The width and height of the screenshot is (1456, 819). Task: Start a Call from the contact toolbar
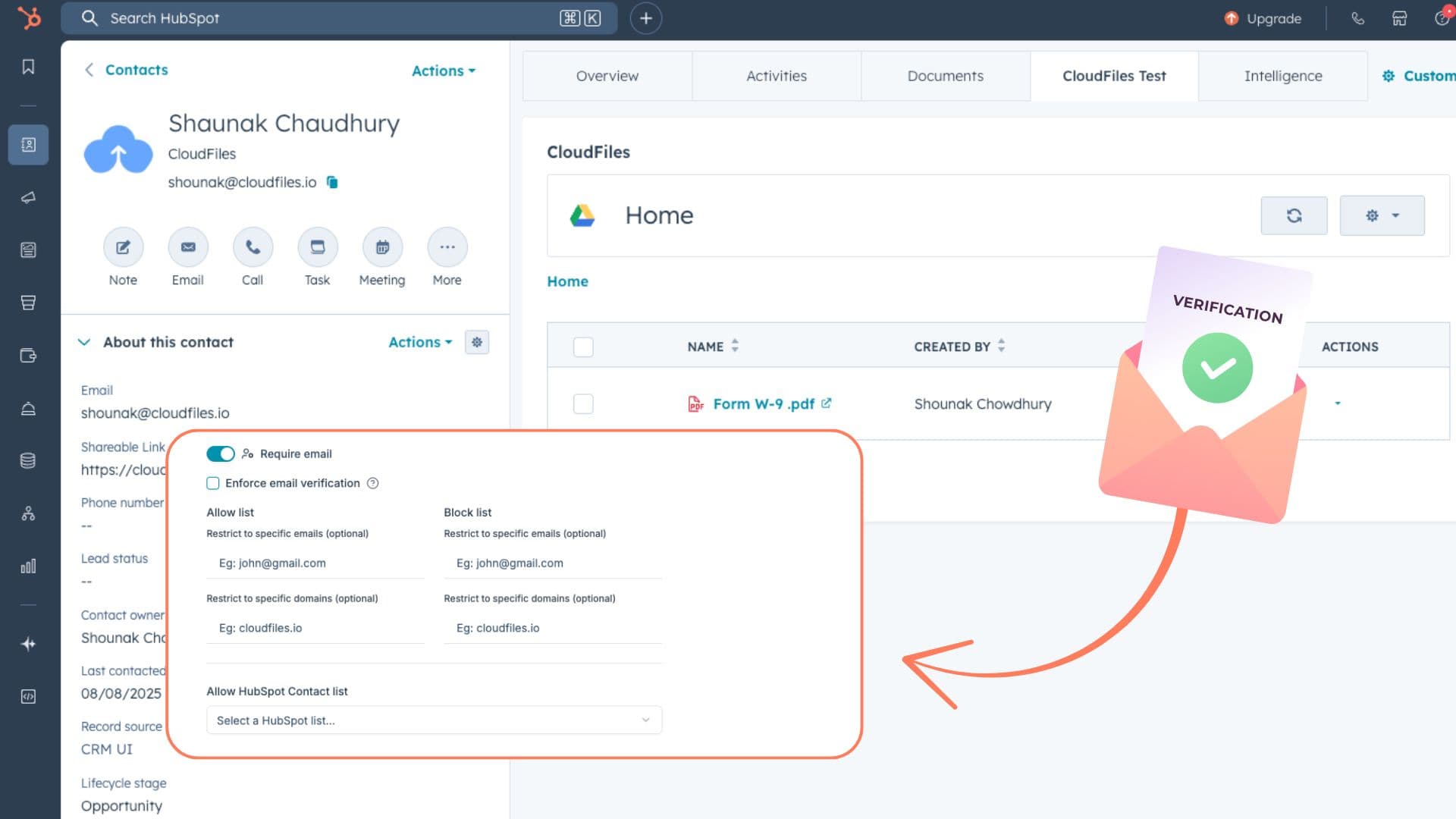pyautogui.click(x=253, y=247)
